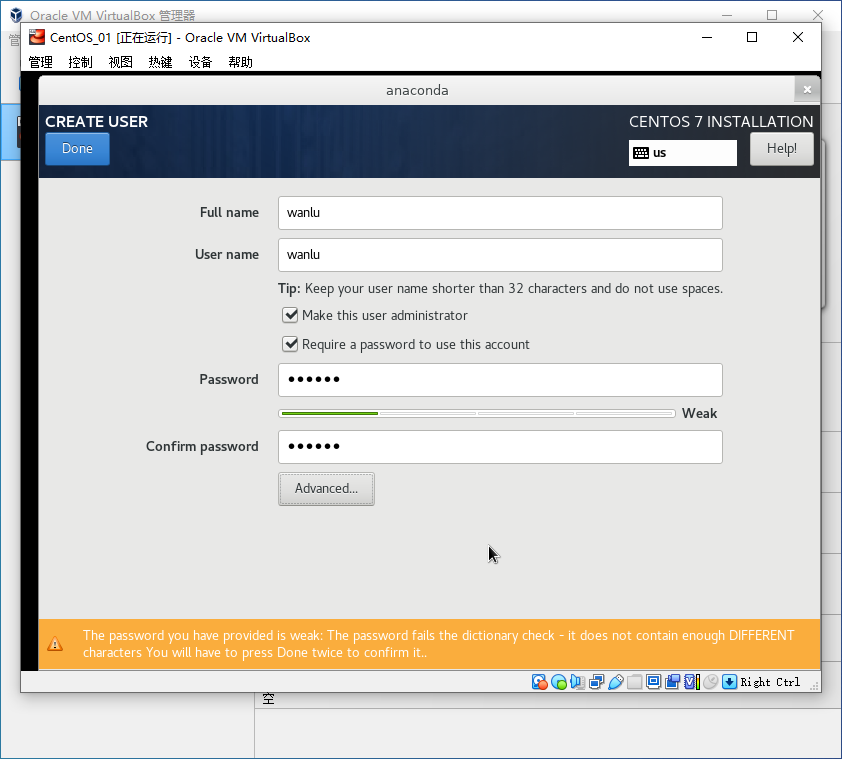Open the network adapters status icon
The width and height of the screenshot is (842, 759).
tap(597, 682)
